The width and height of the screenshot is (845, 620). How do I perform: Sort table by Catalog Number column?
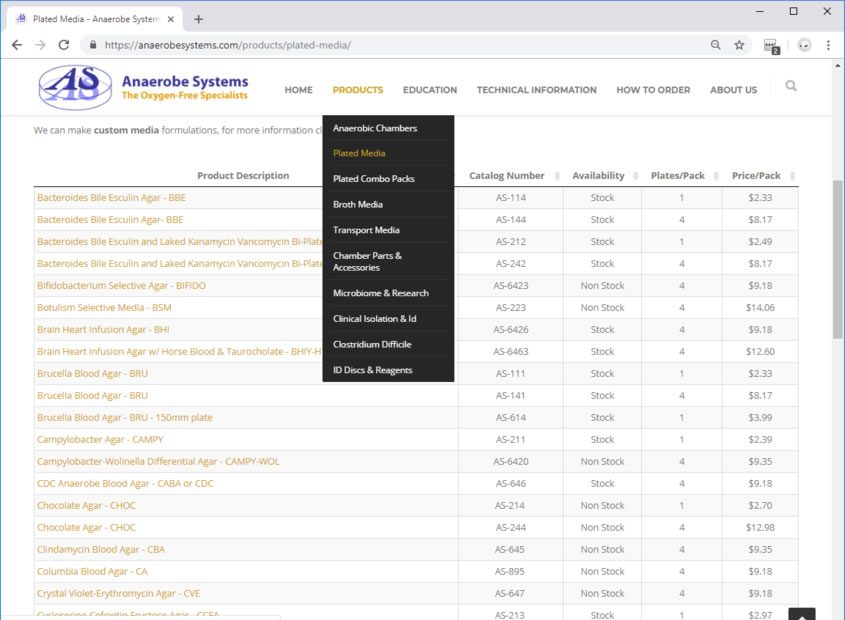pos(507,176)
